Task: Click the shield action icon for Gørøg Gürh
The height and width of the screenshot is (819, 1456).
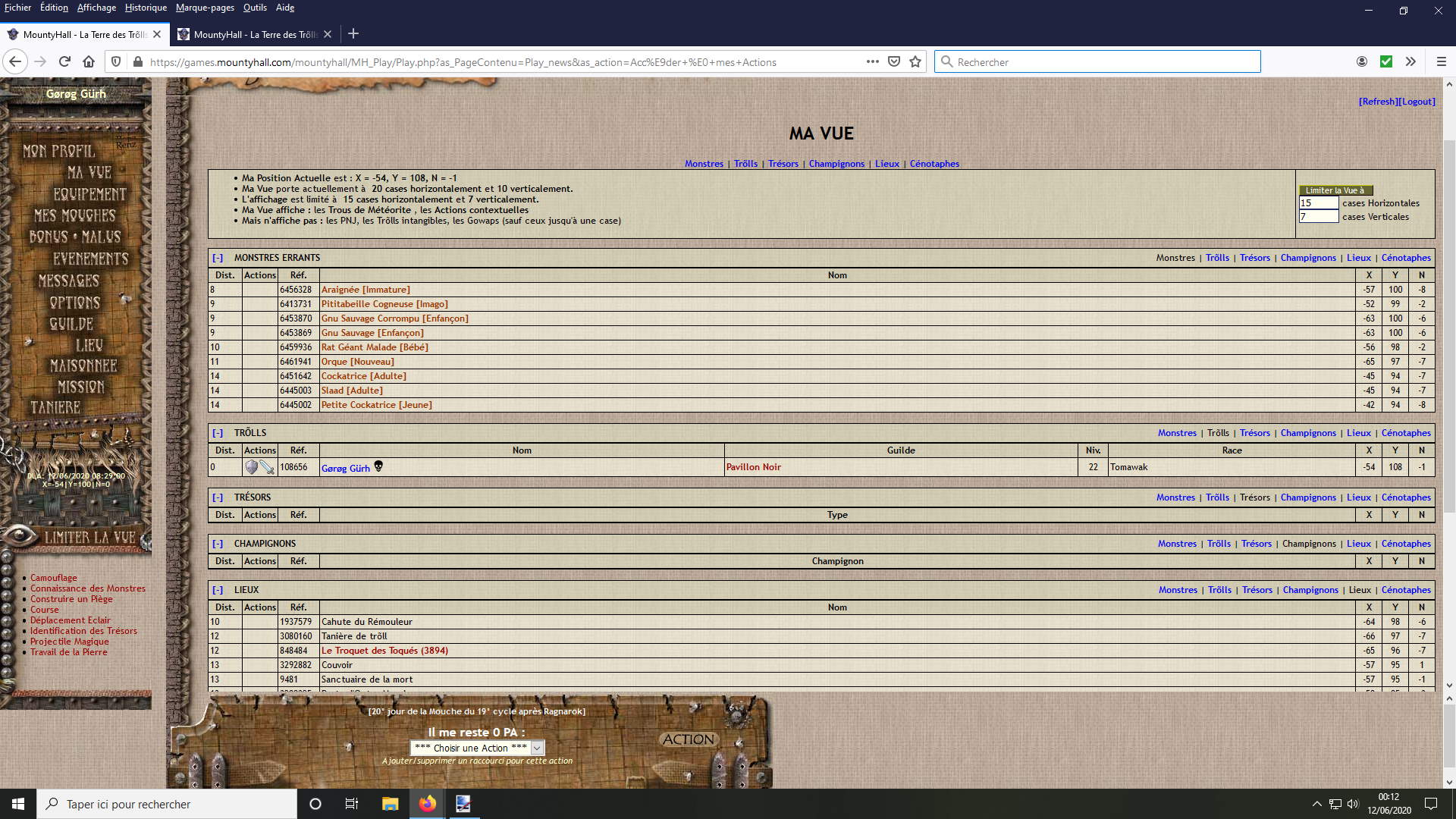Action: (x=252, y=467)
